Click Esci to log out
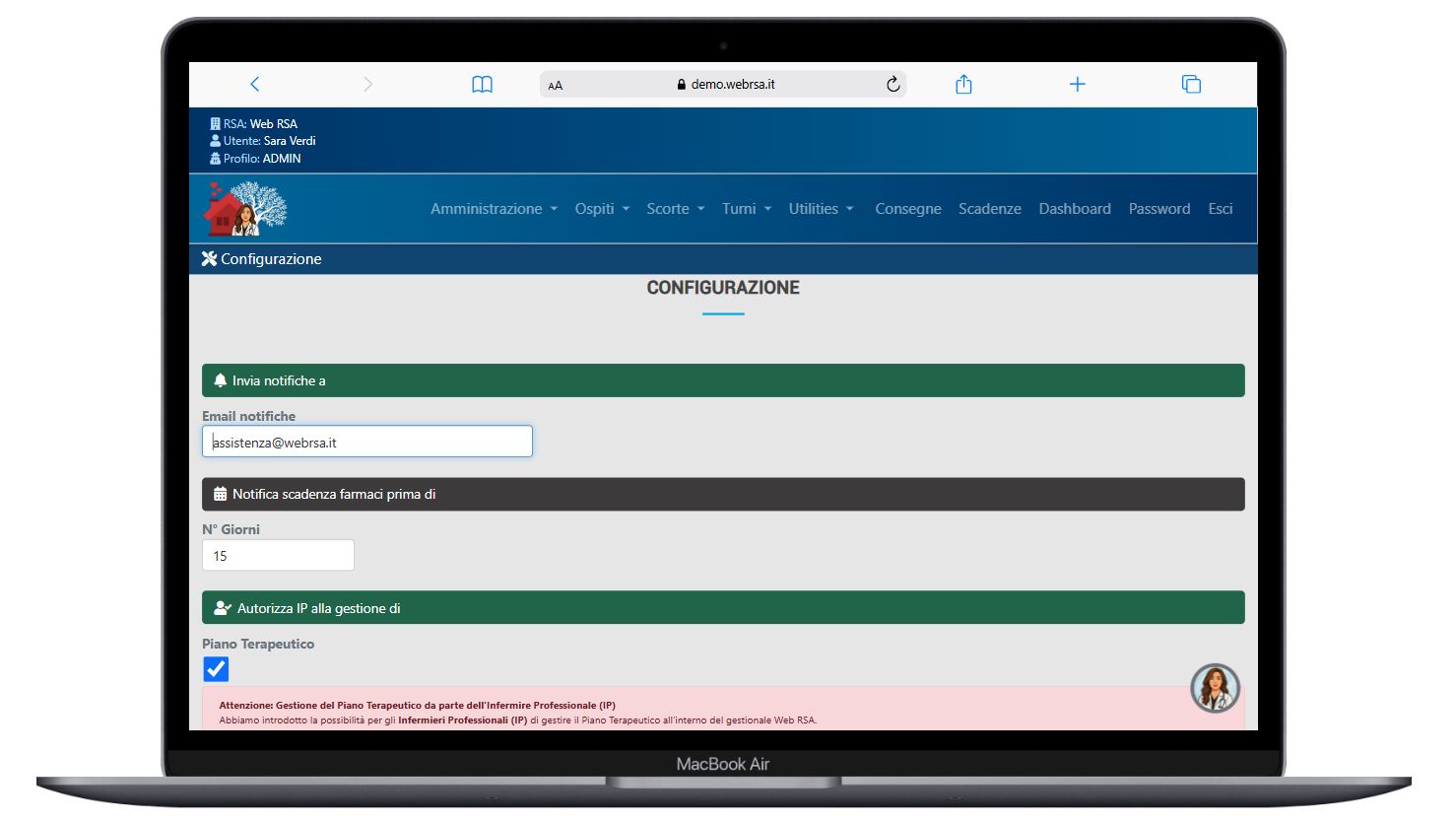Viewport: 1456px width, 823px height. click(1220, 209)
